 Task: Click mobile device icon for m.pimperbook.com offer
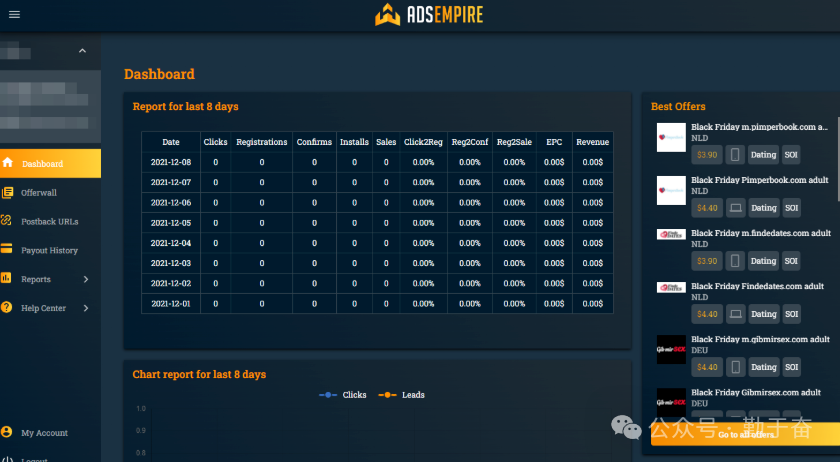[735, 155]
